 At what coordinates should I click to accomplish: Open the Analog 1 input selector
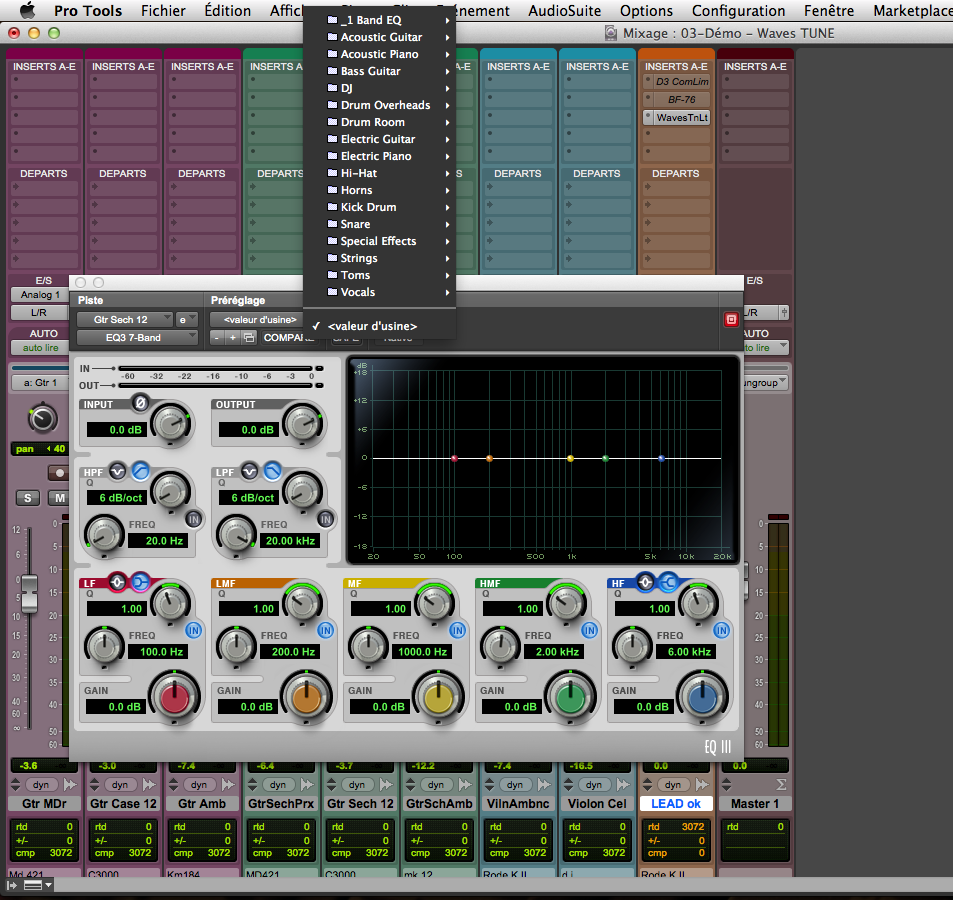(40, 295)
